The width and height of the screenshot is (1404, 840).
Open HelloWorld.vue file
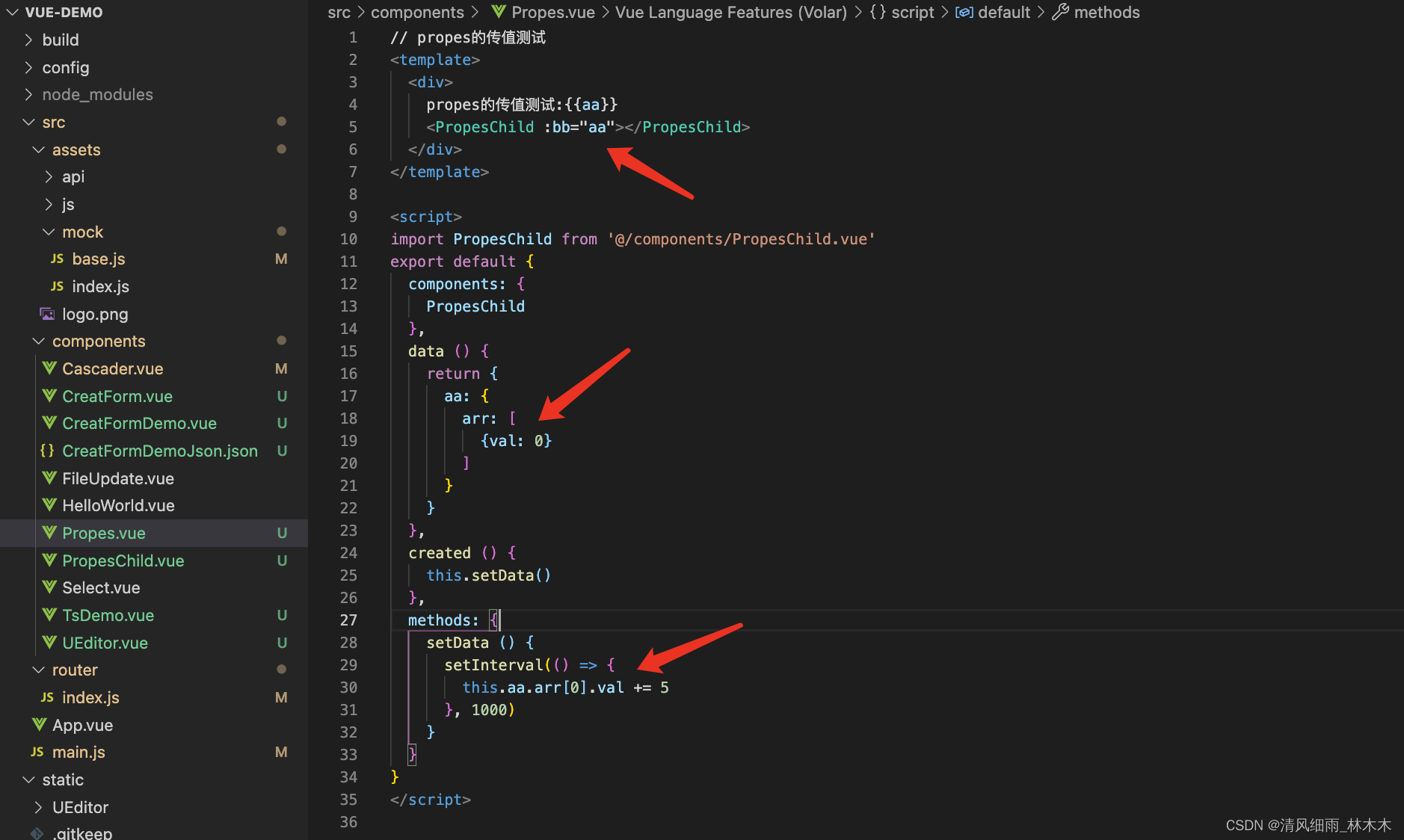[x=118, y=505]
